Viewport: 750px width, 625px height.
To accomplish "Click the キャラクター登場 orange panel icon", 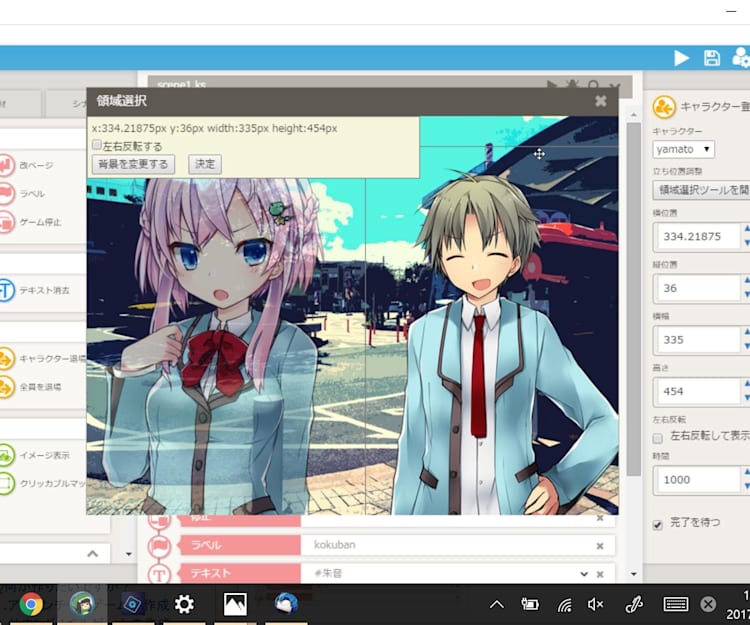I will click(x=664, y=107).
